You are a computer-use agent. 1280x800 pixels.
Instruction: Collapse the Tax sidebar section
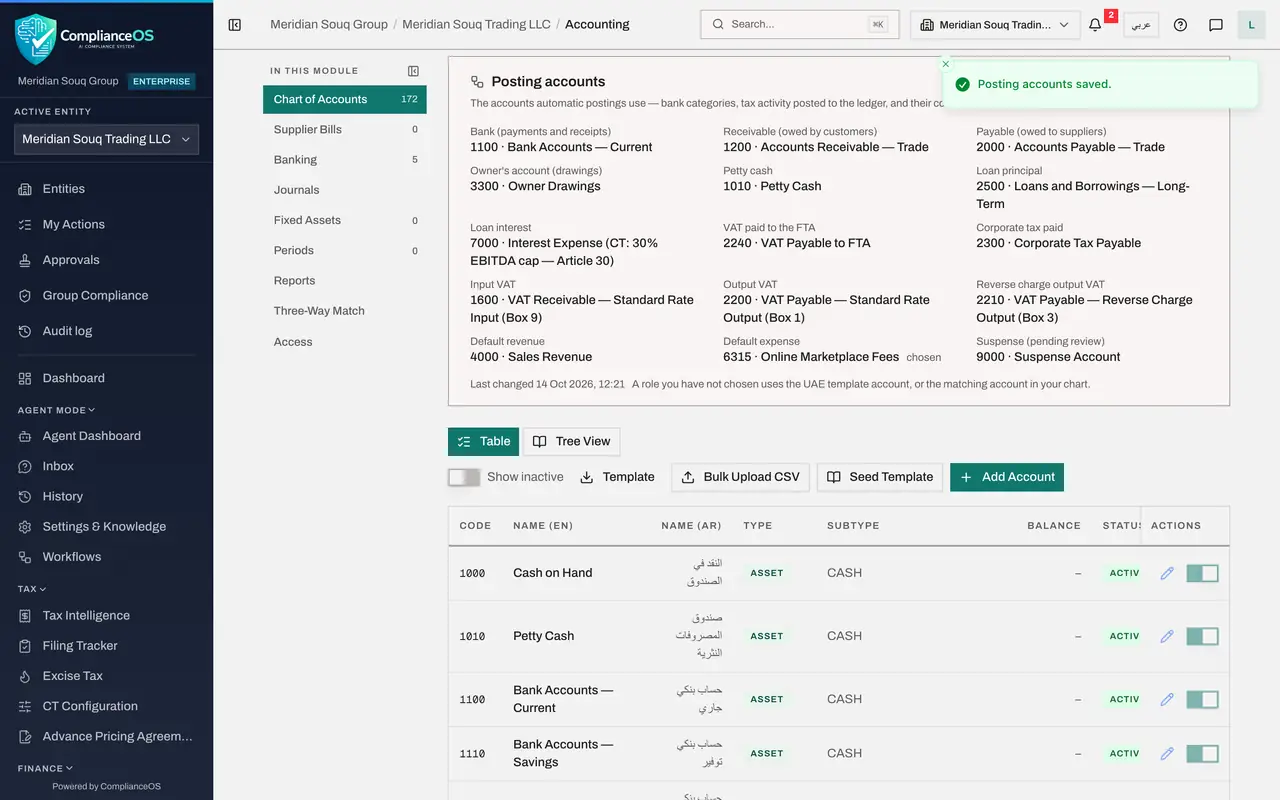coord(32,589)
